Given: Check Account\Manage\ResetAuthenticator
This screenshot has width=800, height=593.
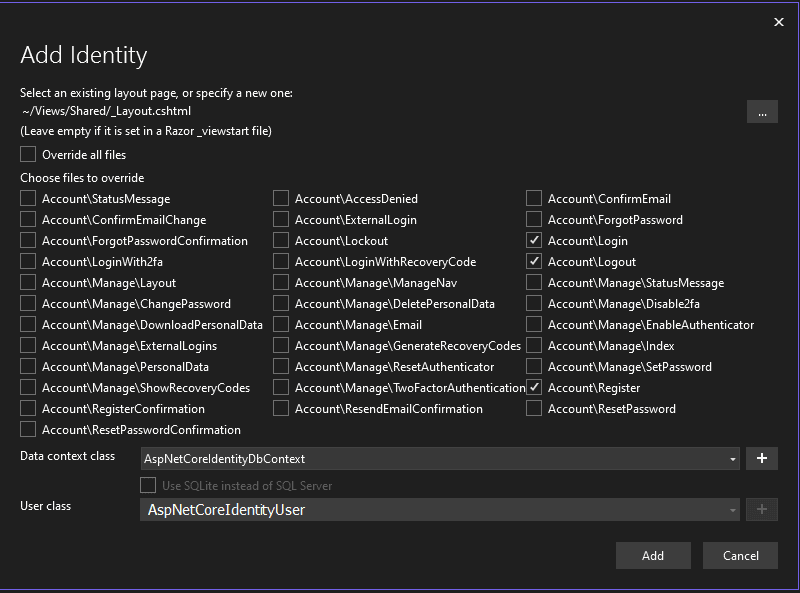Looking at the screenshot, I should (281, 366).
